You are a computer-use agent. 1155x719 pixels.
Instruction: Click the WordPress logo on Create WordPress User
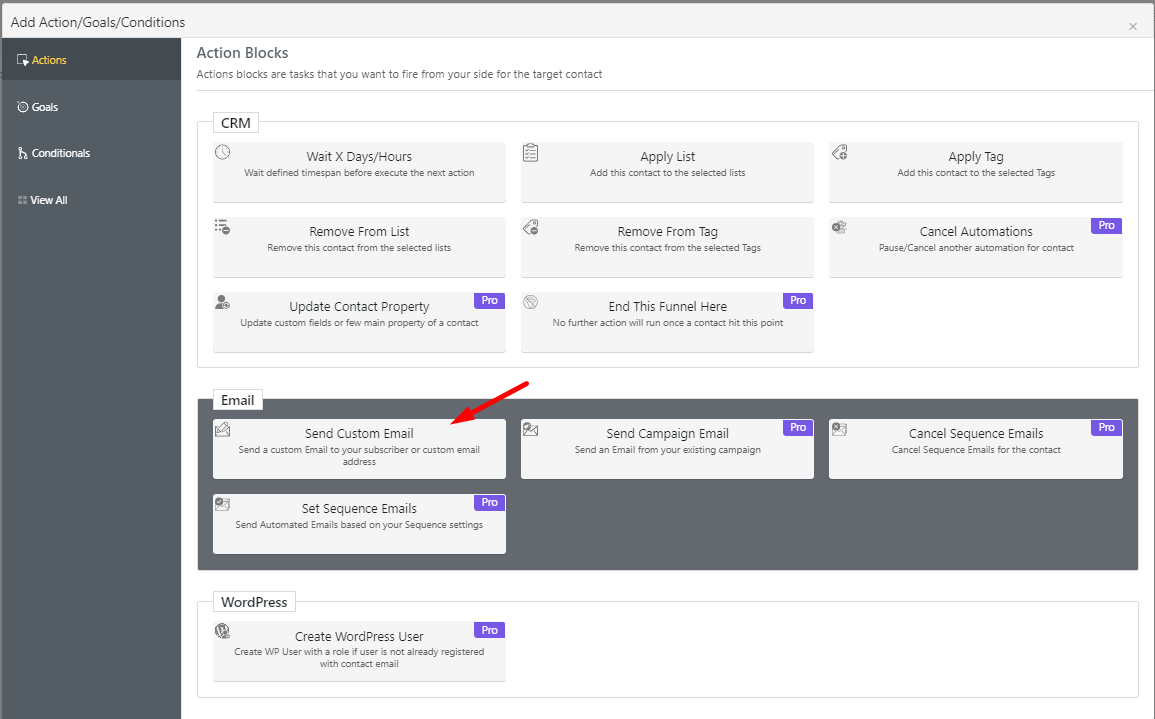221,629
